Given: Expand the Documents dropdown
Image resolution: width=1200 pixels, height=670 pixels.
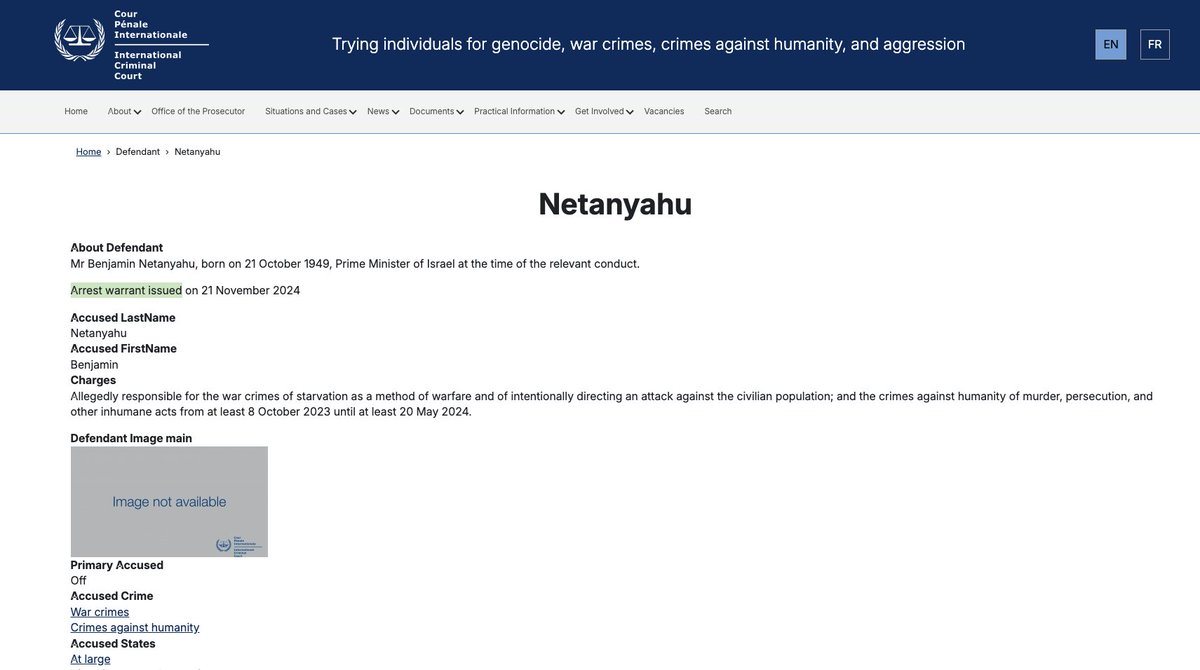Looking at the screenshot, I should tap(437, 111).
